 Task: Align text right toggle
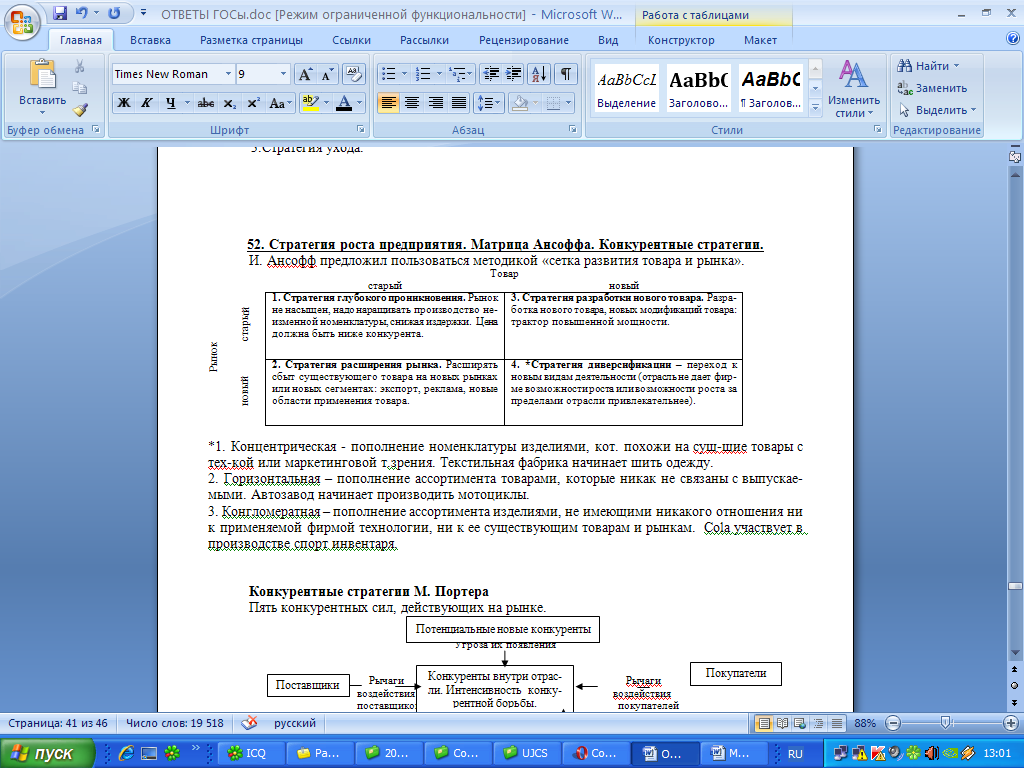pyautogui.click(x=436, y=103)
